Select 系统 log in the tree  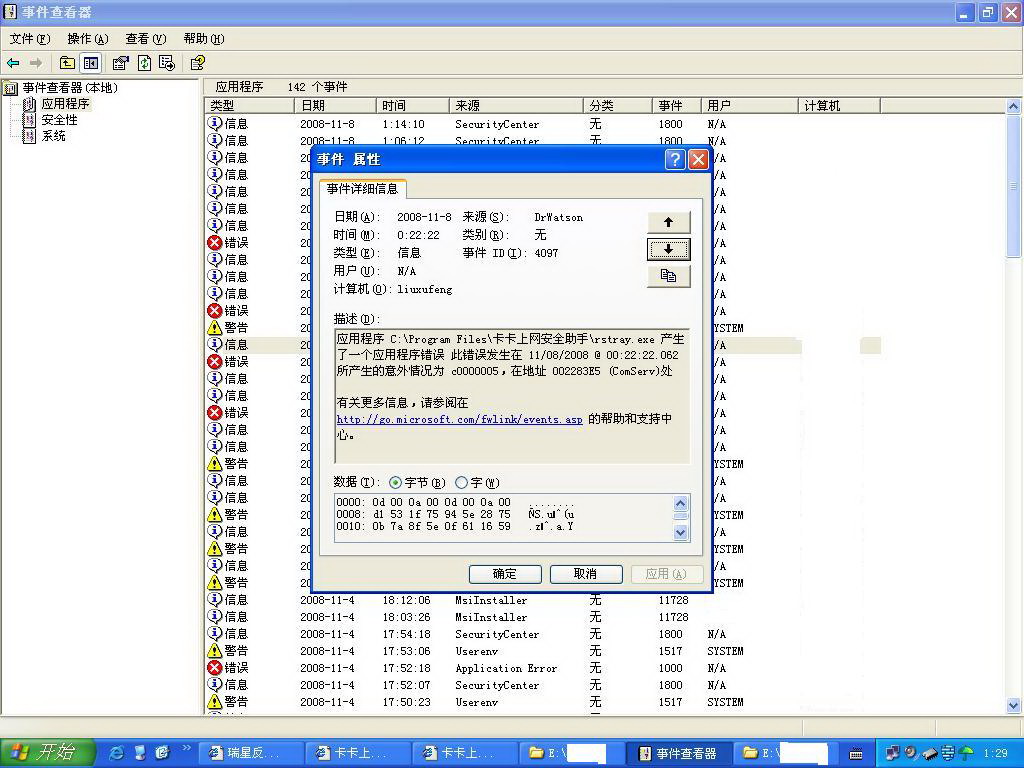click(53, 136)
